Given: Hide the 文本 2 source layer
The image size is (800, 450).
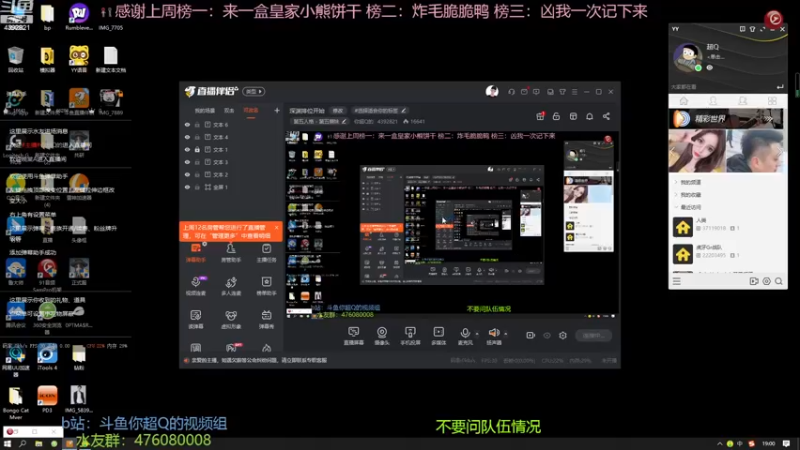Looking at the screenshot, I should point(187,174).
